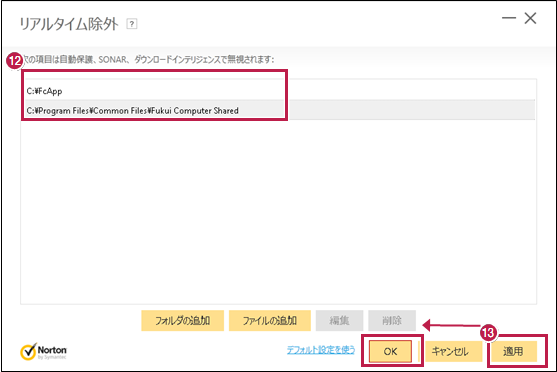
Task: Click the 削除 delete button
Action: (x=392, y=320)
